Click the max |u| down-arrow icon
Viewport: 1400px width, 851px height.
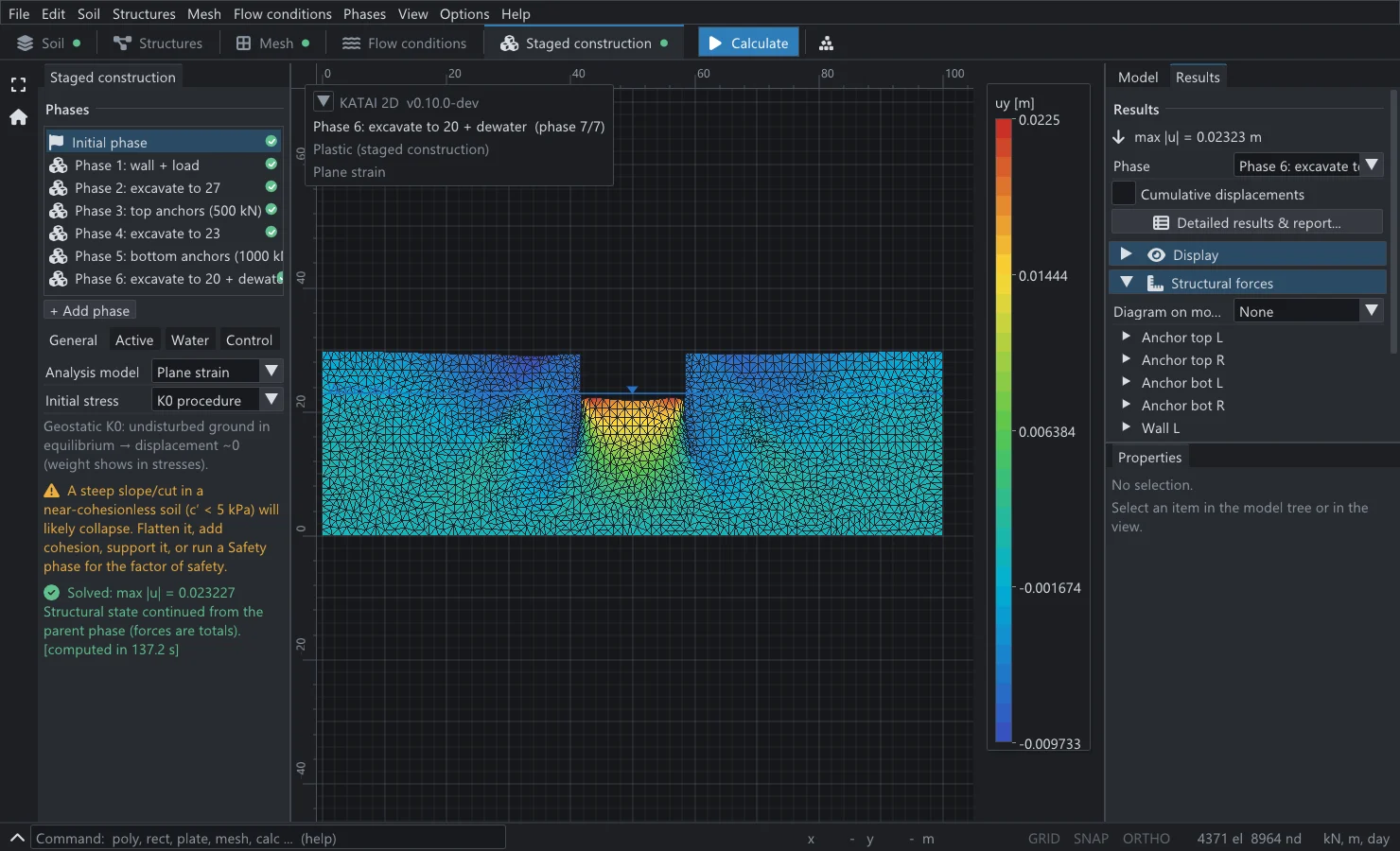pyautogui.click(x=1119, y=137)
